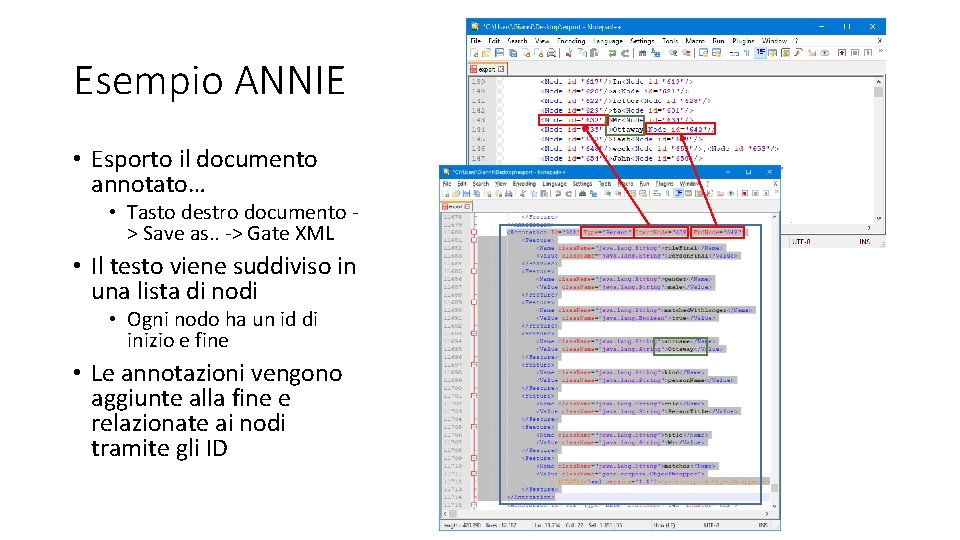Click Find binoculars icon in back Notepad++ toolbar
960x540 pixels.
coord(643,53)
